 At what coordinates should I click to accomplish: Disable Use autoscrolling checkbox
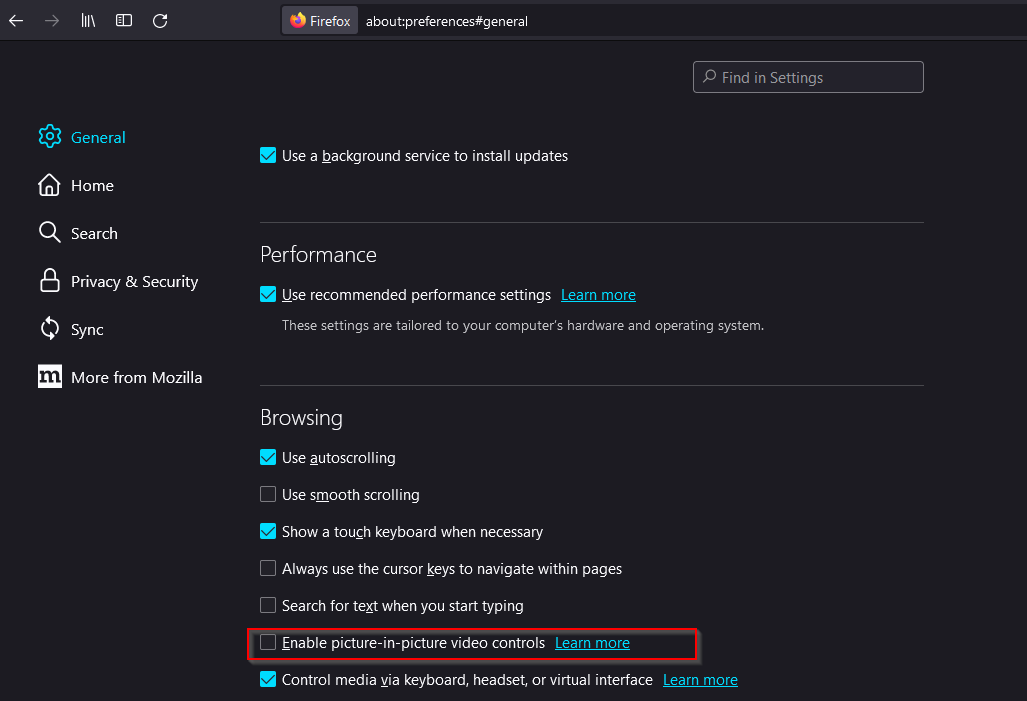click(x=268, y=457)
